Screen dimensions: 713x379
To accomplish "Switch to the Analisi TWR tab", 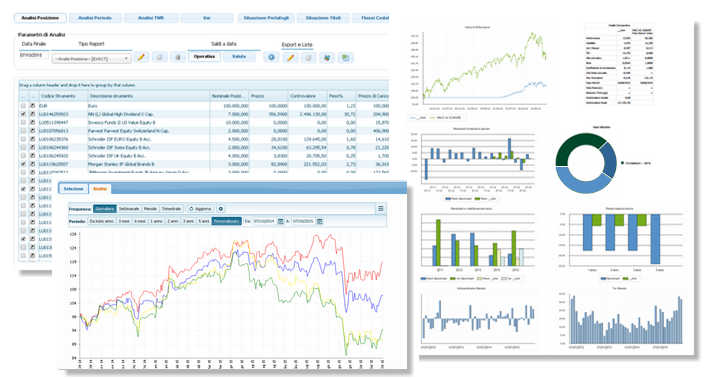I will [x=151, y=18].
